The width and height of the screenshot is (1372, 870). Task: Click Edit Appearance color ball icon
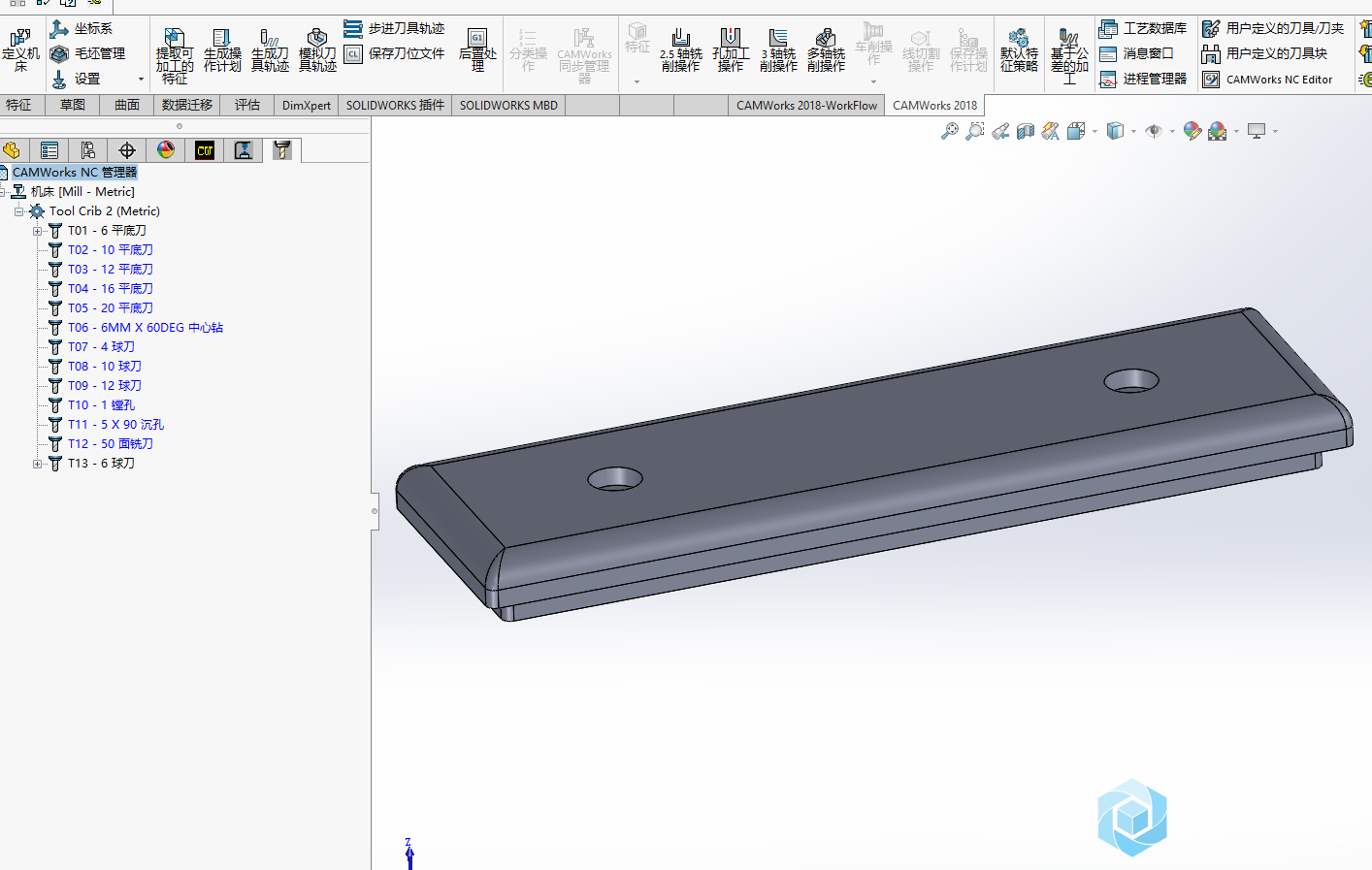pyautogui.click(x=1192, y=131)
